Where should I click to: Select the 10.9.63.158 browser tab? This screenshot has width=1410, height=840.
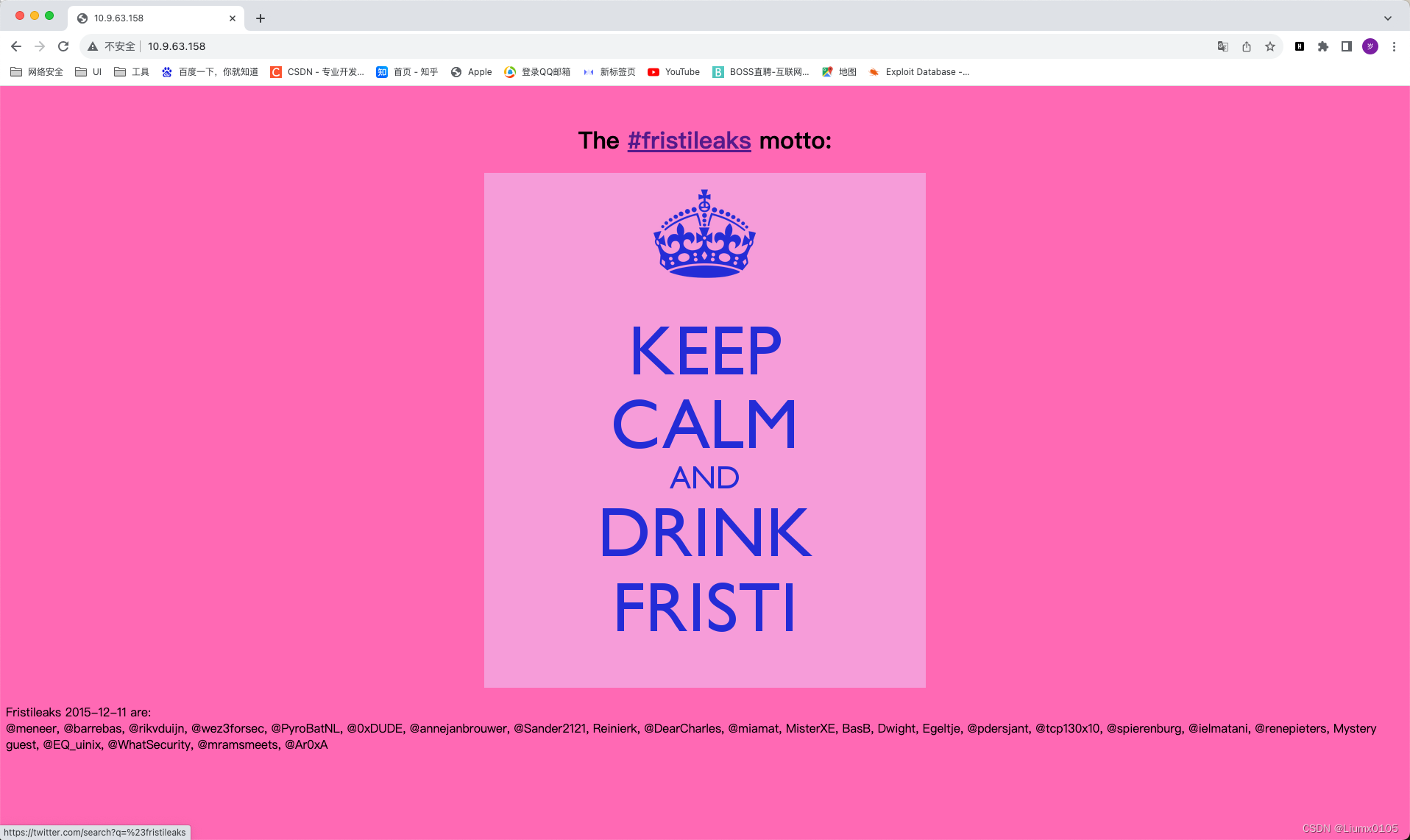(156, 18)
